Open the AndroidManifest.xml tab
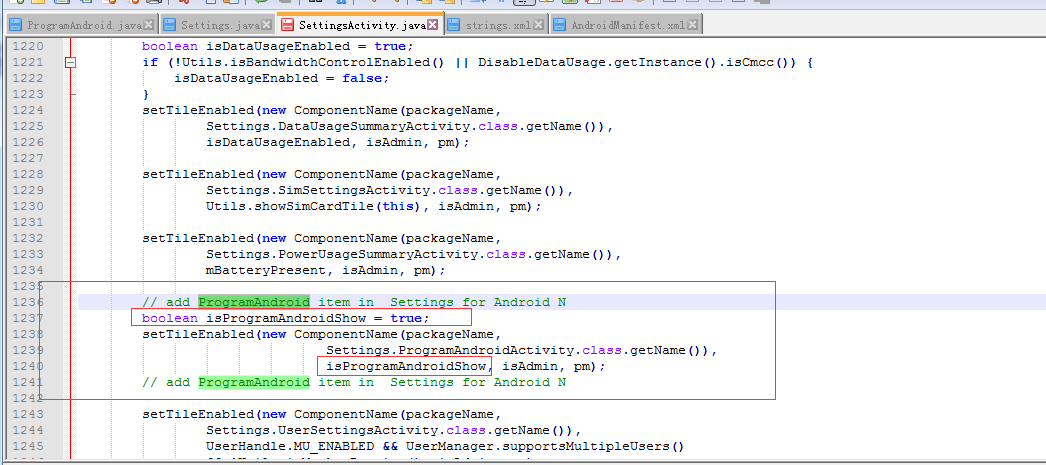This screenshot has width=1046, height=465. coord(626,25)
